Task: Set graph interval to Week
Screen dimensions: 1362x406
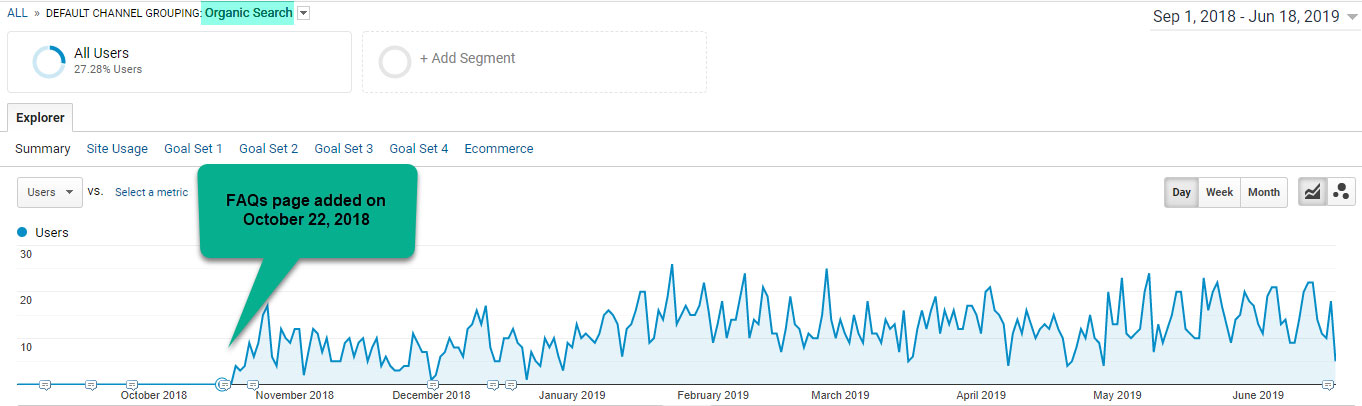Action: point(1219,192)
